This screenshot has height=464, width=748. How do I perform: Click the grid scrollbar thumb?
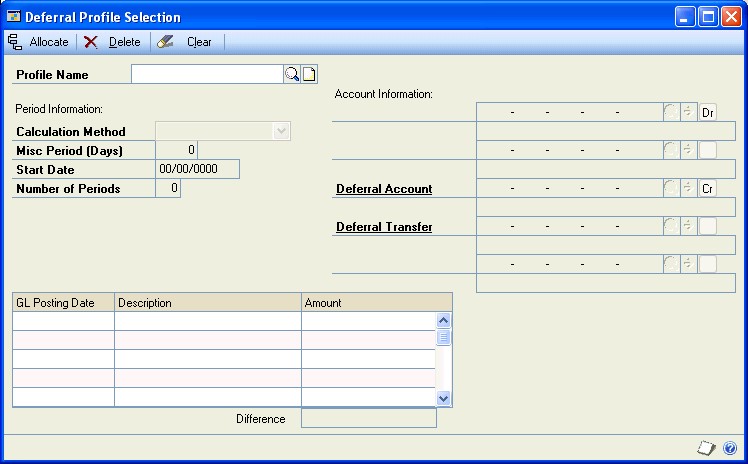pyautogui.click(x=444, y=338)
